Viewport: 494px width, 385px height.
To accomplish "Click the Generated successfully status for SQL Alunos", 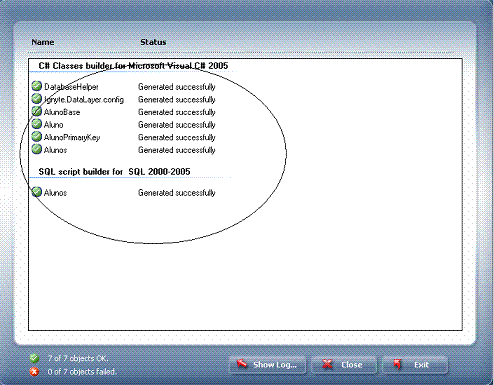I will (x=177, y=193).
